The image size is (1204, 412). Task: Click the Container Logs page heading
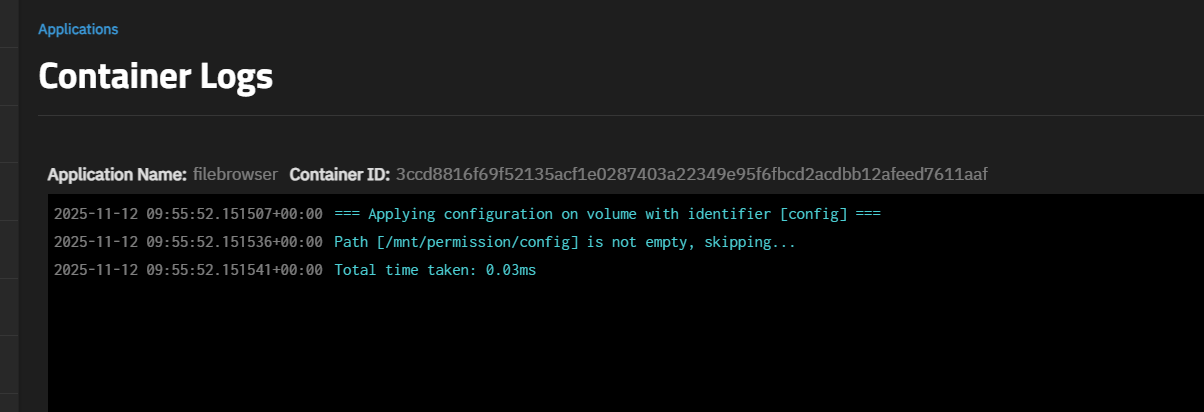pos(155,77)
